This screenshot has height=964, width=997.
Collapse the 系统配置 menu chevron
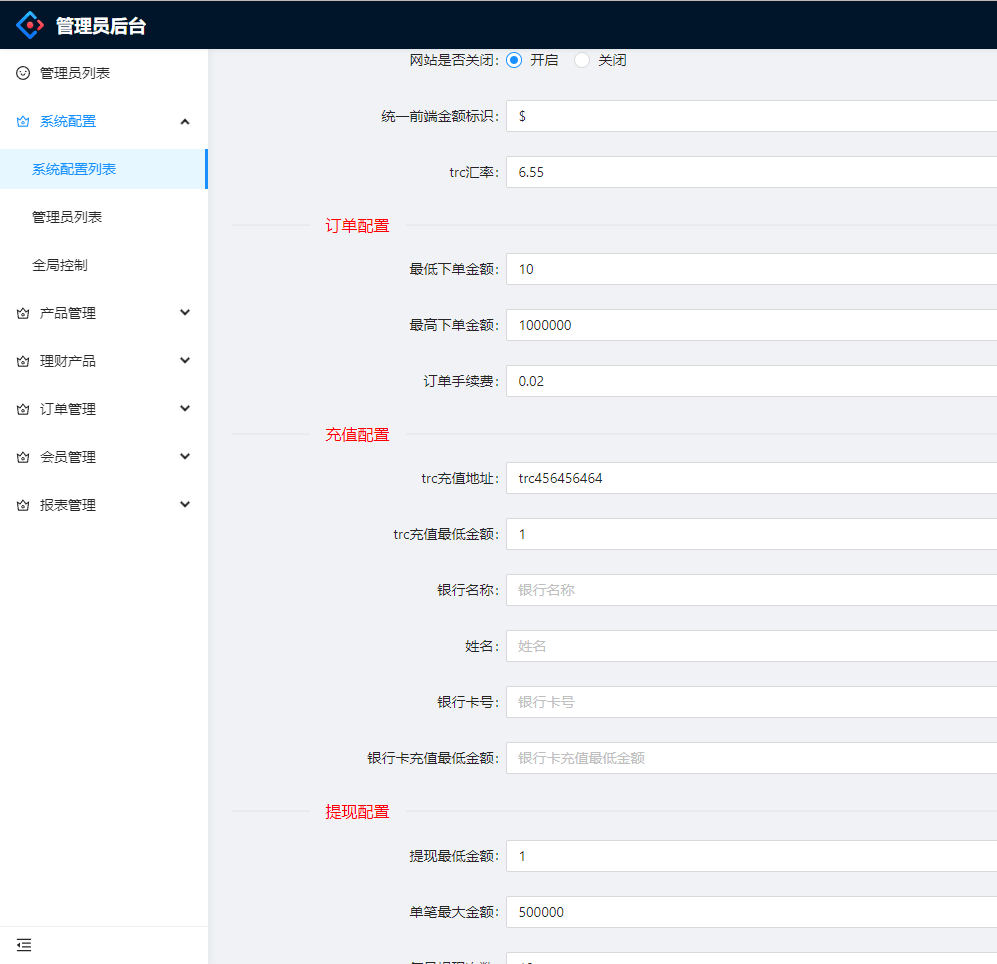pos(185,121)
